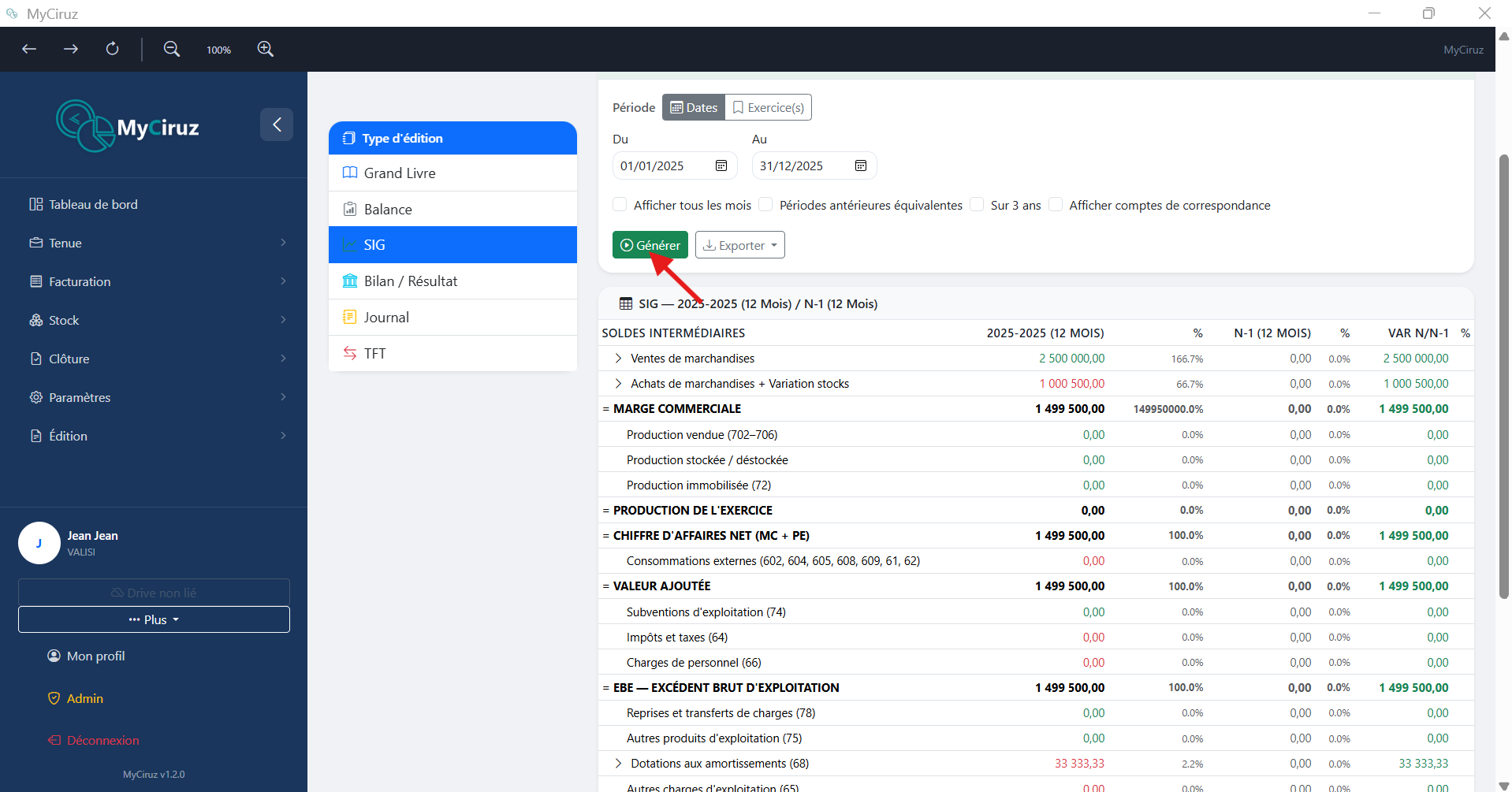1512x792 pixels.
Task: Open the Exporter dropdown
Action: click(740, 245)
